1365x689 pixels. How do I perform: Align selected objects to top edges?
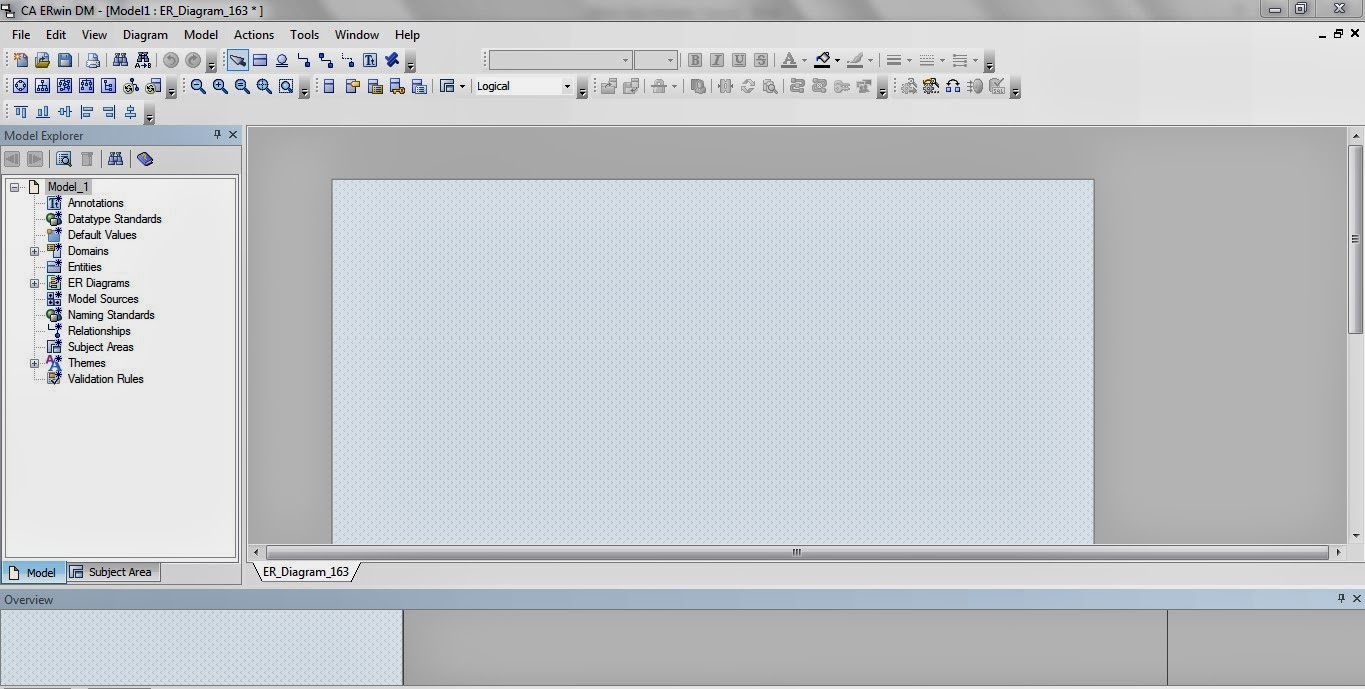20,113
